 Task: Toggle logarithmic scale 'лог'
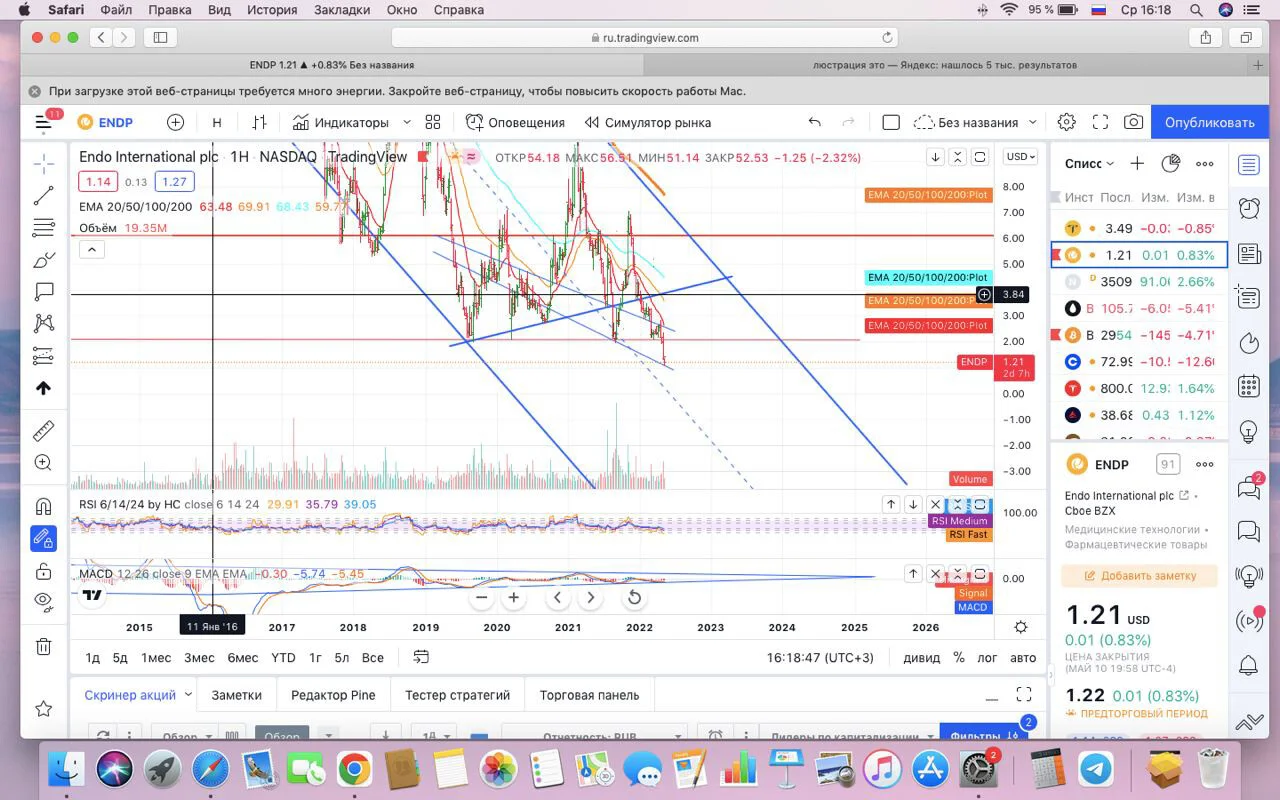tap(987, 657)
